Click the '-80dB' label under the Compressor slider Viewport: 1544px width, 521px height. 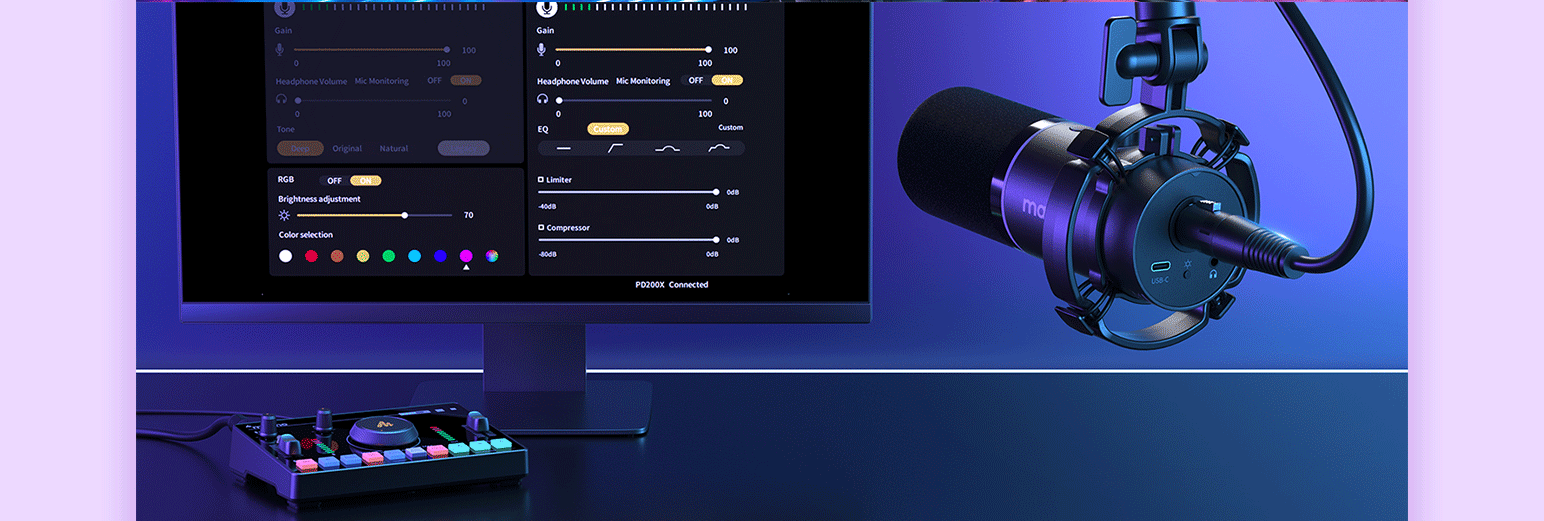point(547,254)
